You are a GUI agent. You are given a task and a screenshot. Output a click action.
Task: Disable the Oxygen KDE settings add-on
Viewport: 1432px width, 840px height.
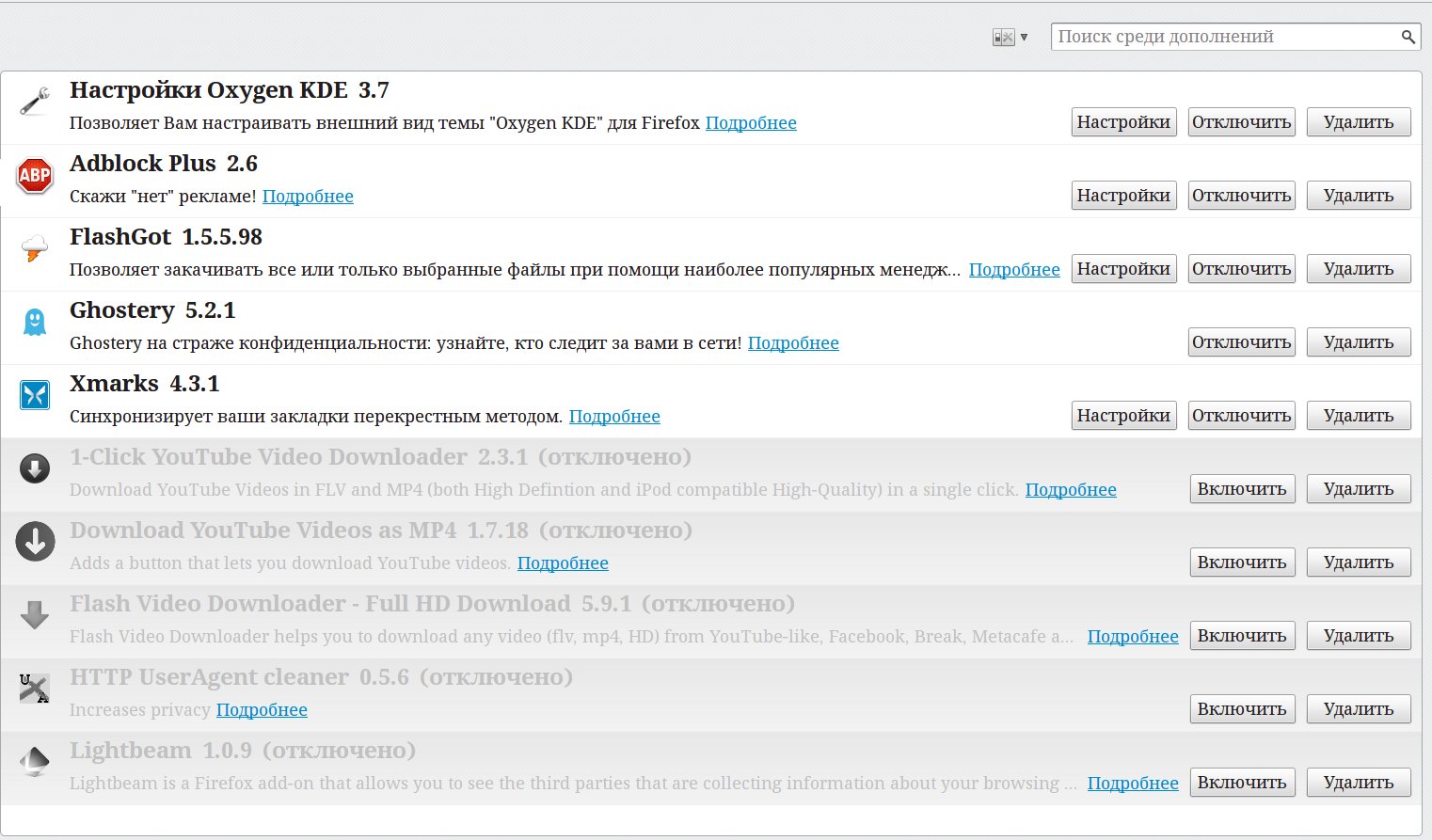[x=1241, y=122]
